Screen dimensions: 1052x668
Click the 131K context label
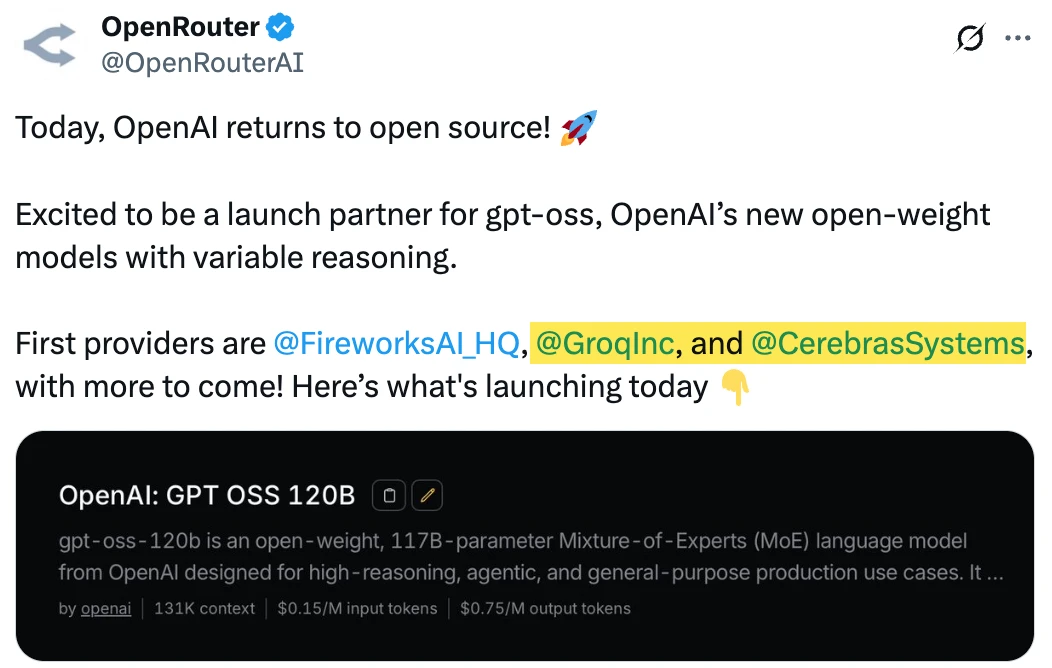205,608
